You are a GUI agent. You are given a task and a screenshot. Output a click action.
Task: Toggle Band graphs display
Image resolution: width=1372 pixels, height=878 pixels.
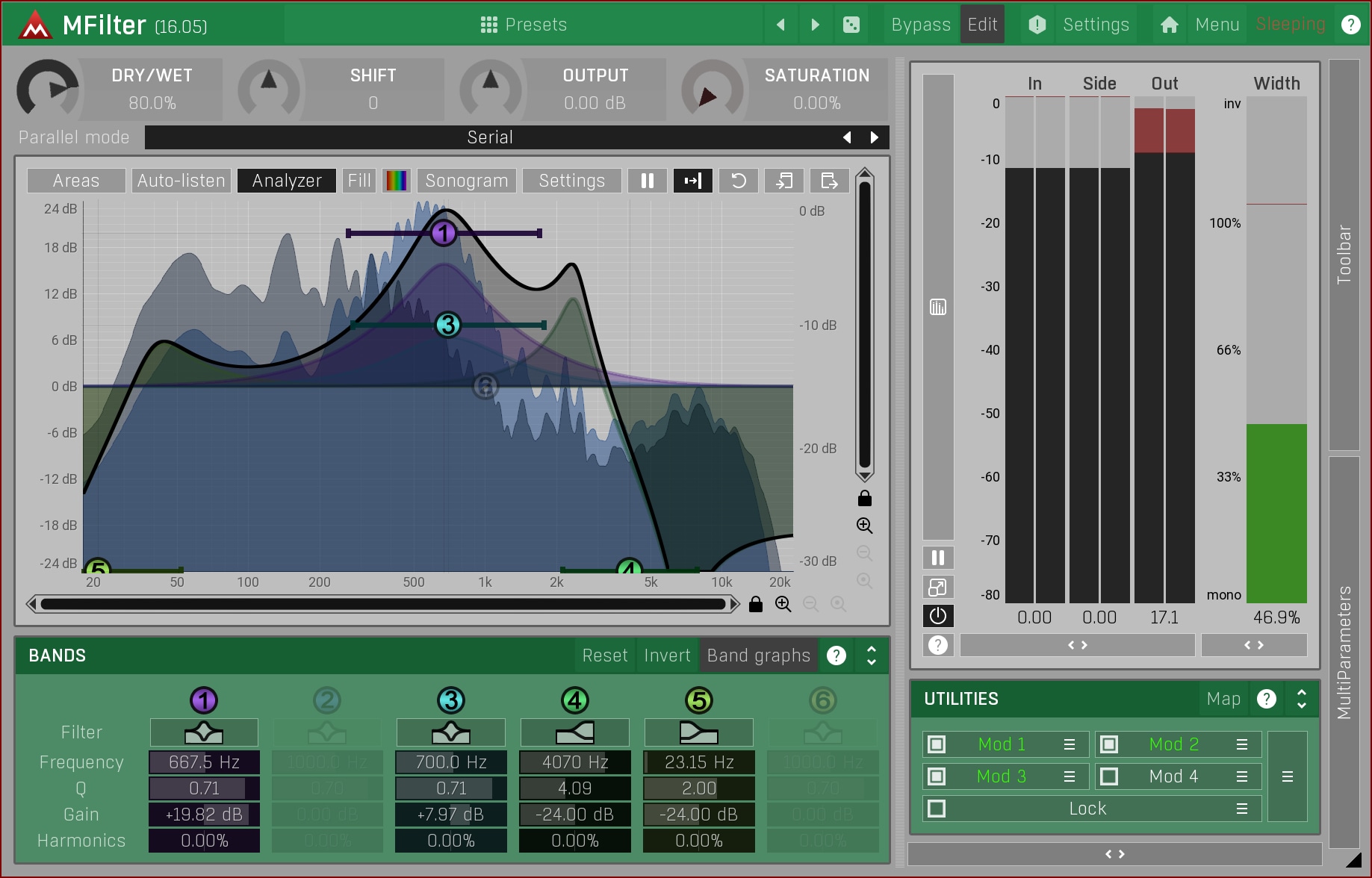coord(759,656)
